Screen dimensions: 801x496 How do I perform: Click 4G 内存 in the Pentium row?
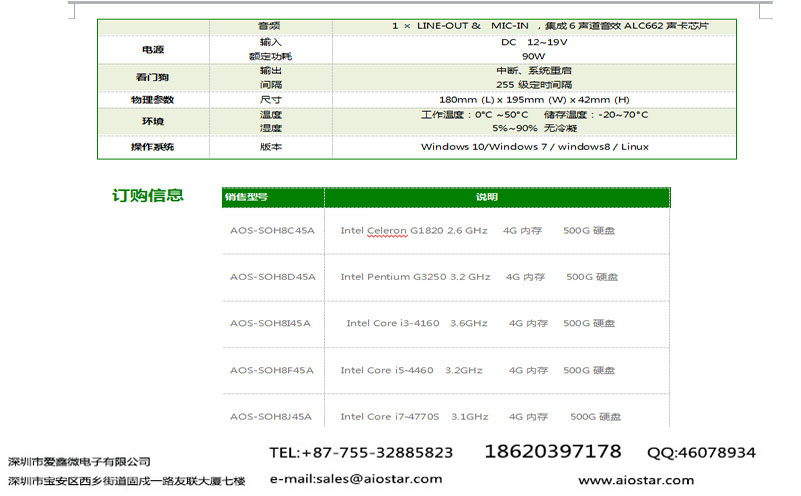[x=525, y=277]
